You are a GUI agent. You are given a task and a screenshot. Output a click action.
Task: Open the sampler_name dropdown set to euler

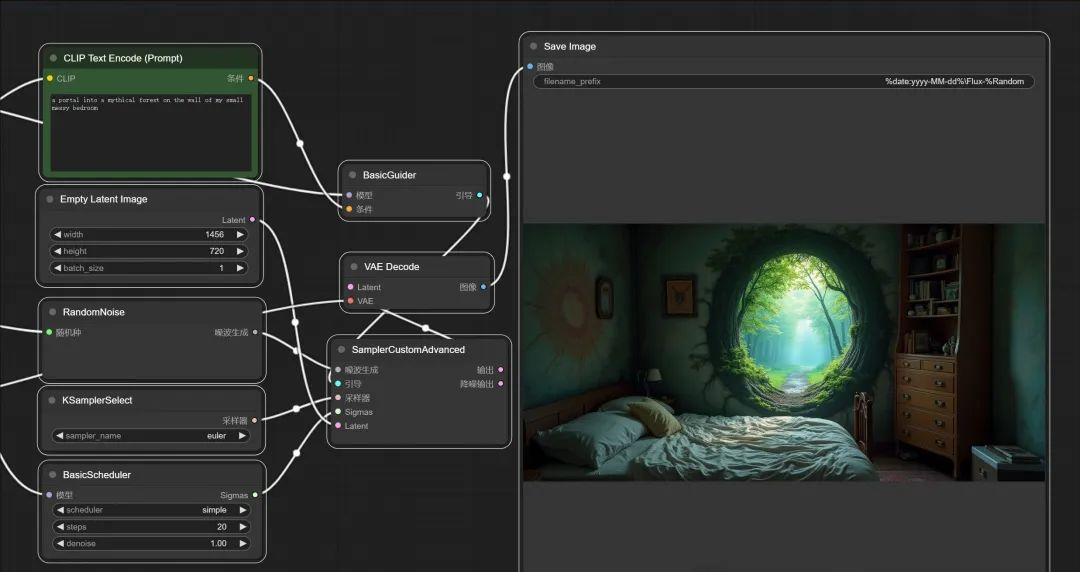click(x=150, y=436)
